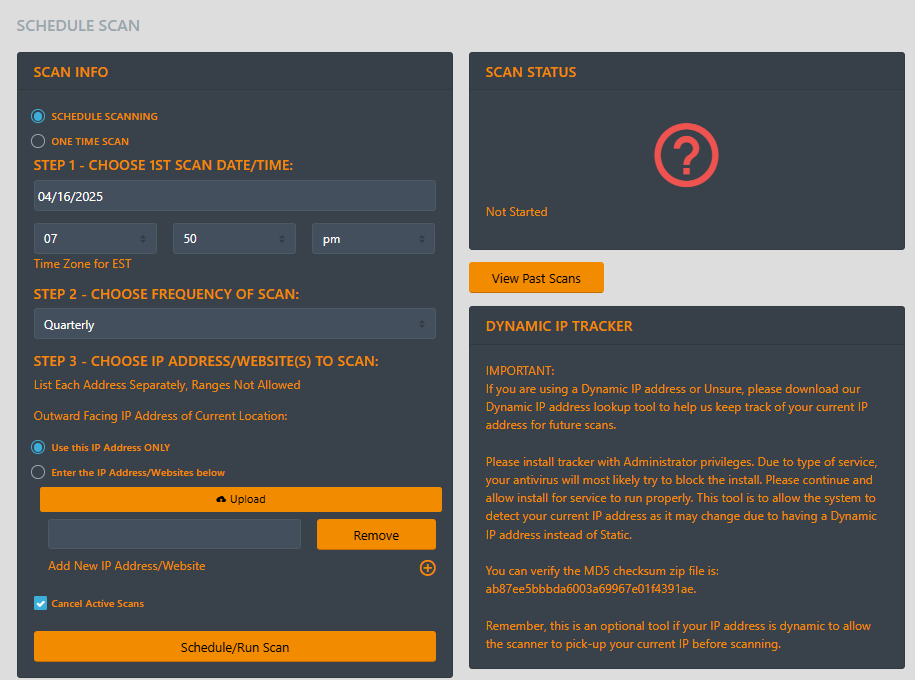Click the Not Started status text
Image resolution: width=915 pixels, height=680 pixels.
tap(516, 212)
